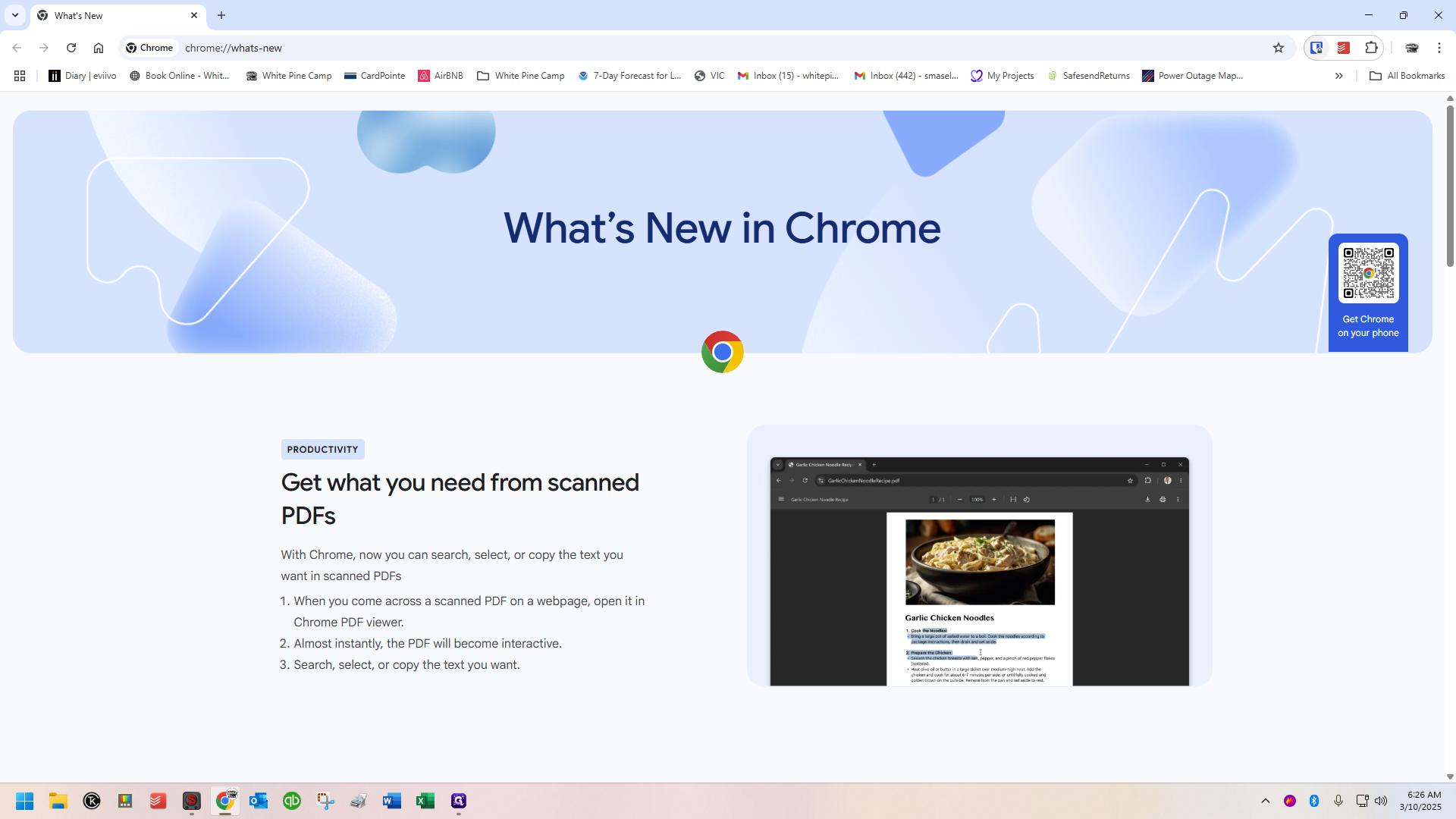Click the microphone tray icon
Screen dimensions: 1456x819
(1338, 801)
